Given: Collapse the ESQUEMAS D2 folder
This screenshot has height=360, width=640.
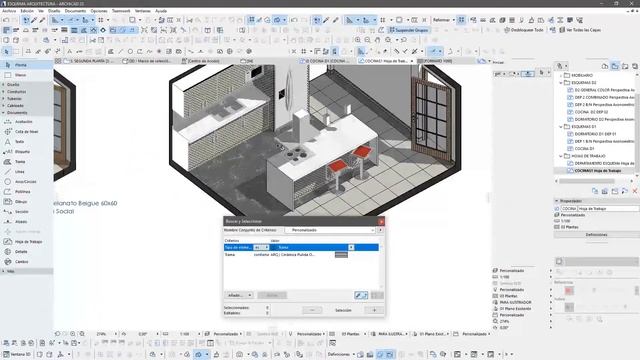Looking at the screenshot, I should (x=561, y=82).
